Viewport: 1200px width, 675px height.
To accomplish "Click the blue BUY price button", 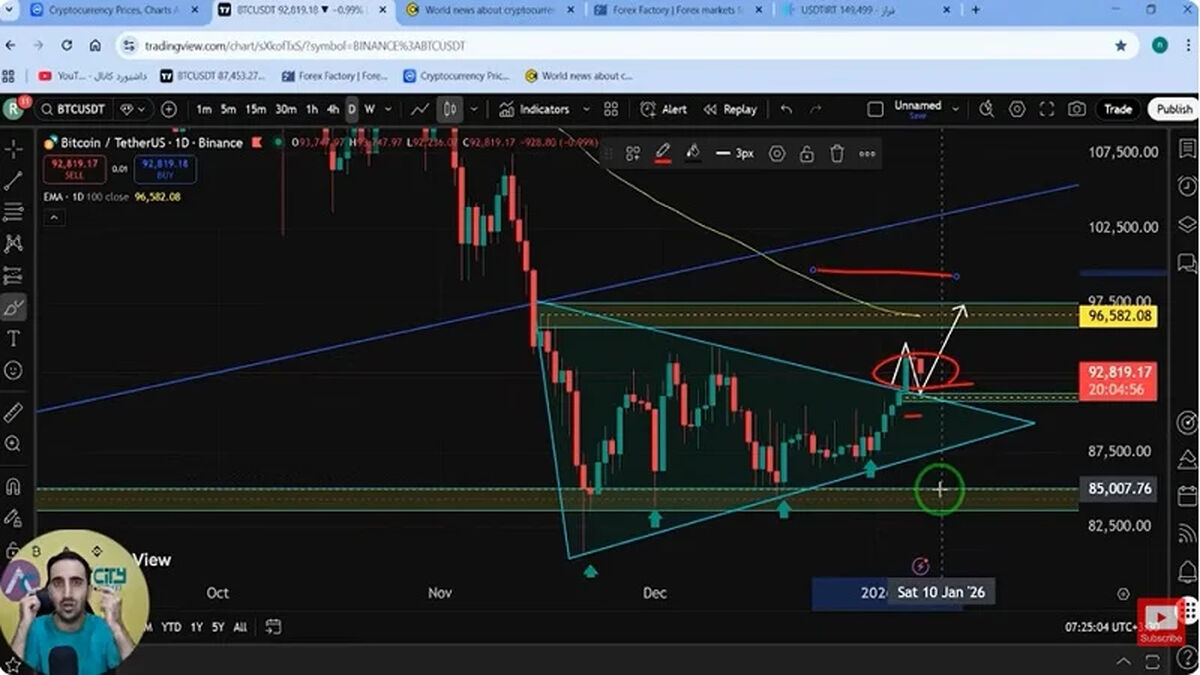I will (x=165, y=169).
